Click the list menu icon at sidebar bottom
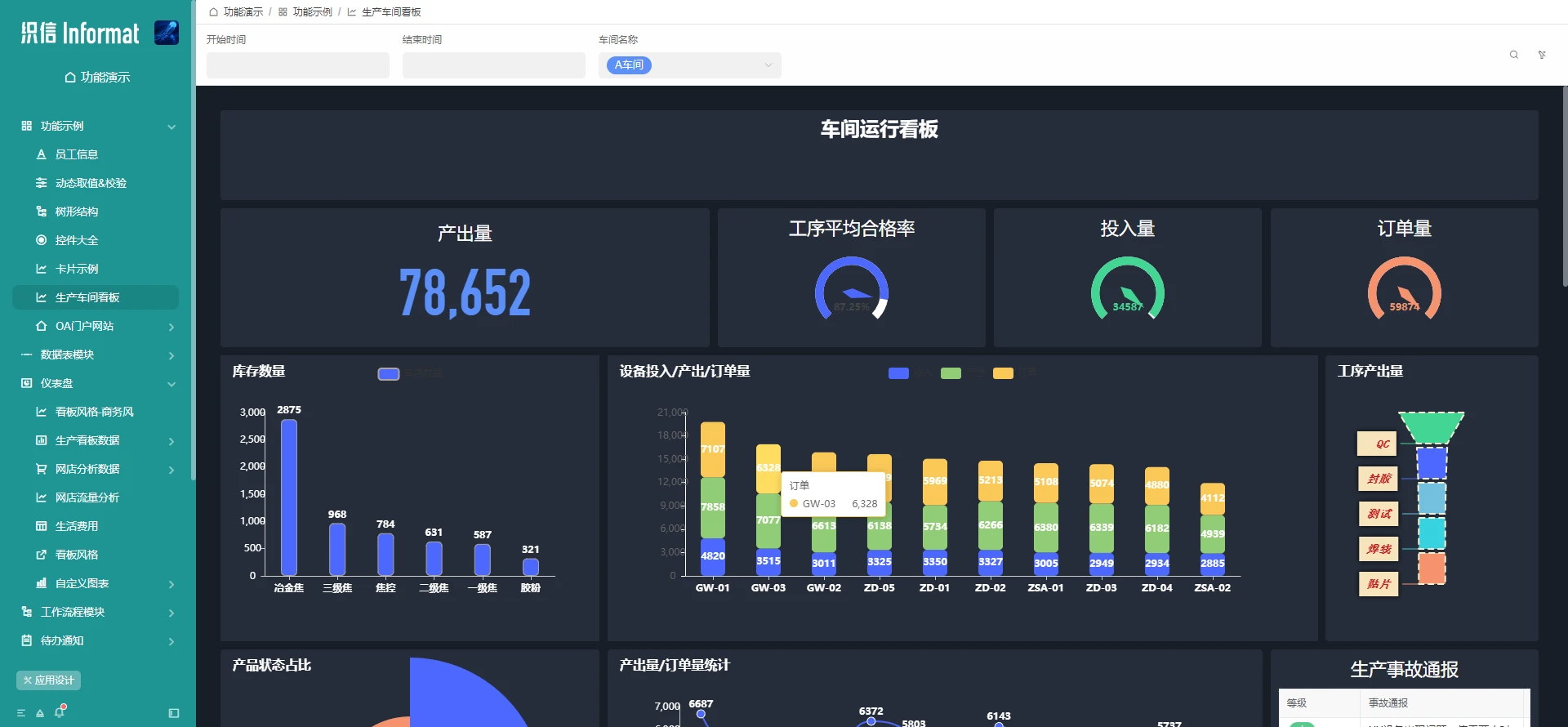The height and width of the screenshot is (727, 1568). tap(21, 713)
